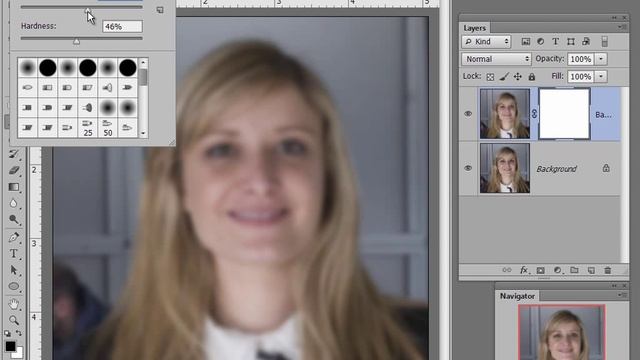
Task: Delete the selected layer with trash icon
Action: click(608, 270)
